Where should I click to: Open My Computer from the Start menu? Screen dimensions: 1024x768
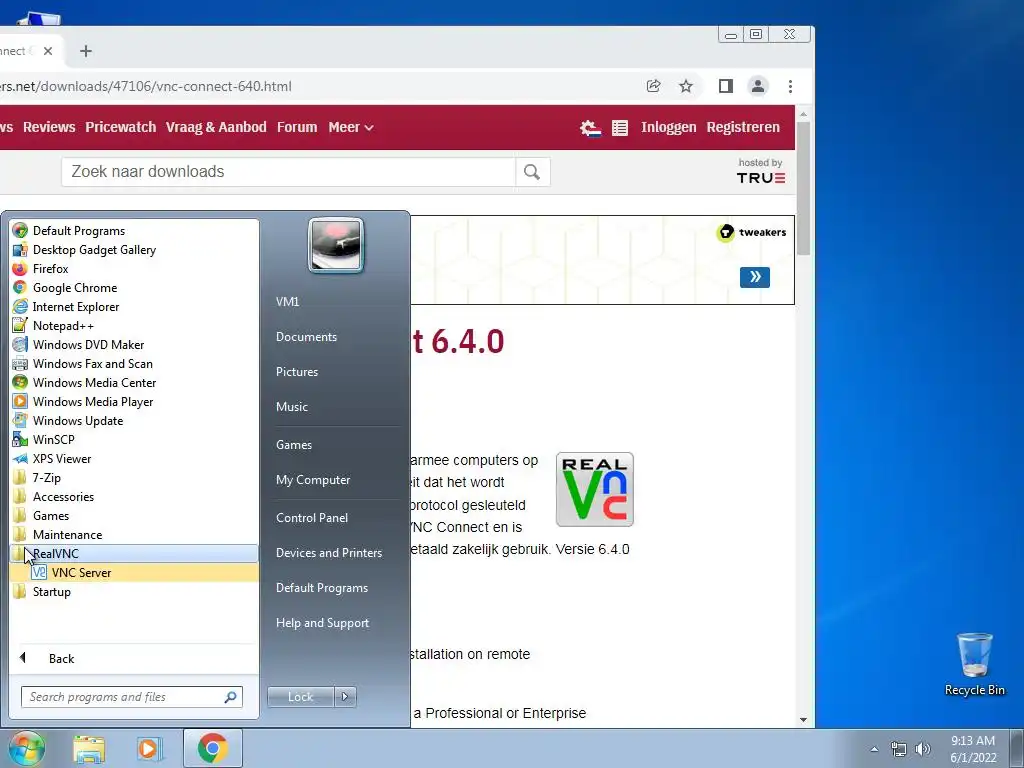tap(313, 480)
